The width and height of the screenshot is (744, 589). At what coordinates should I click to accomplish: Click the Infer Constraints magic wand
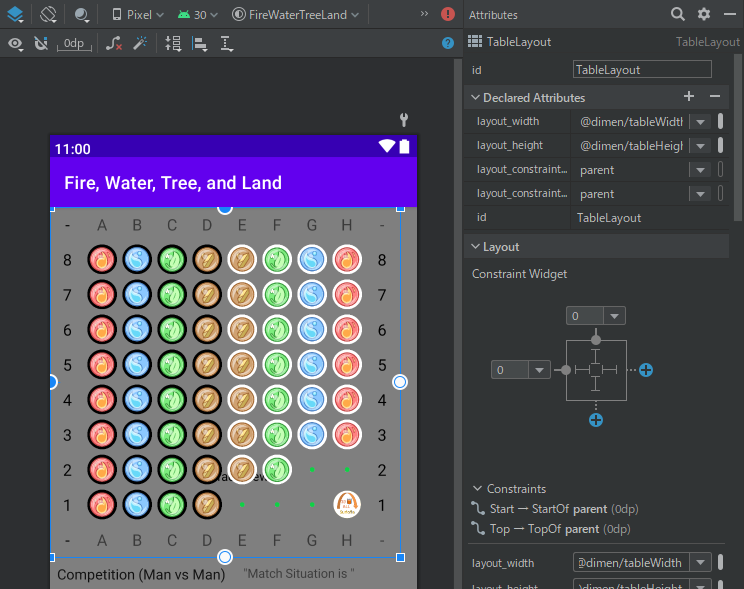(x=140, y=44)
